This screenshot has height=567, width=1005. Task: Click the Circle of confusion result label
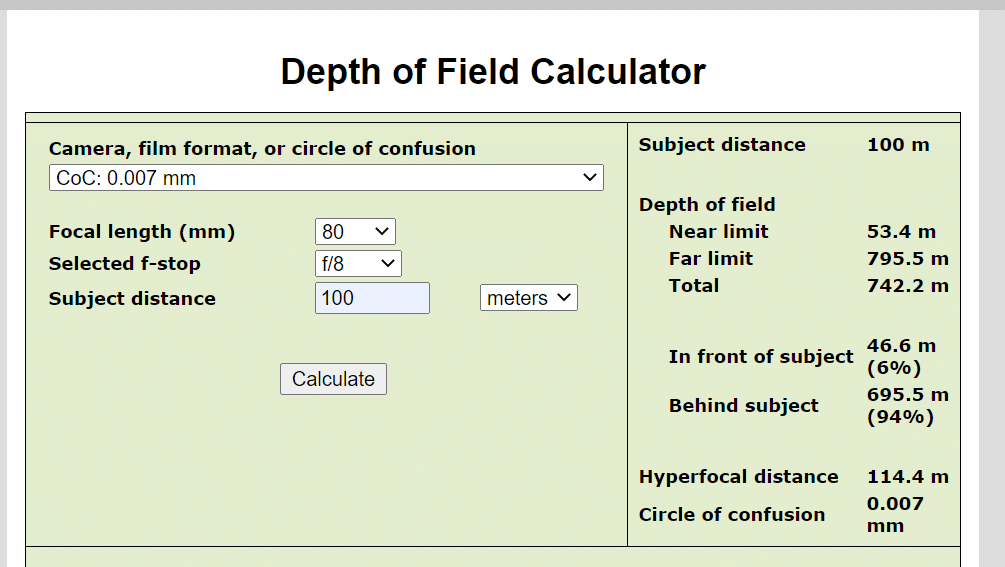click(x=731, y=514)
